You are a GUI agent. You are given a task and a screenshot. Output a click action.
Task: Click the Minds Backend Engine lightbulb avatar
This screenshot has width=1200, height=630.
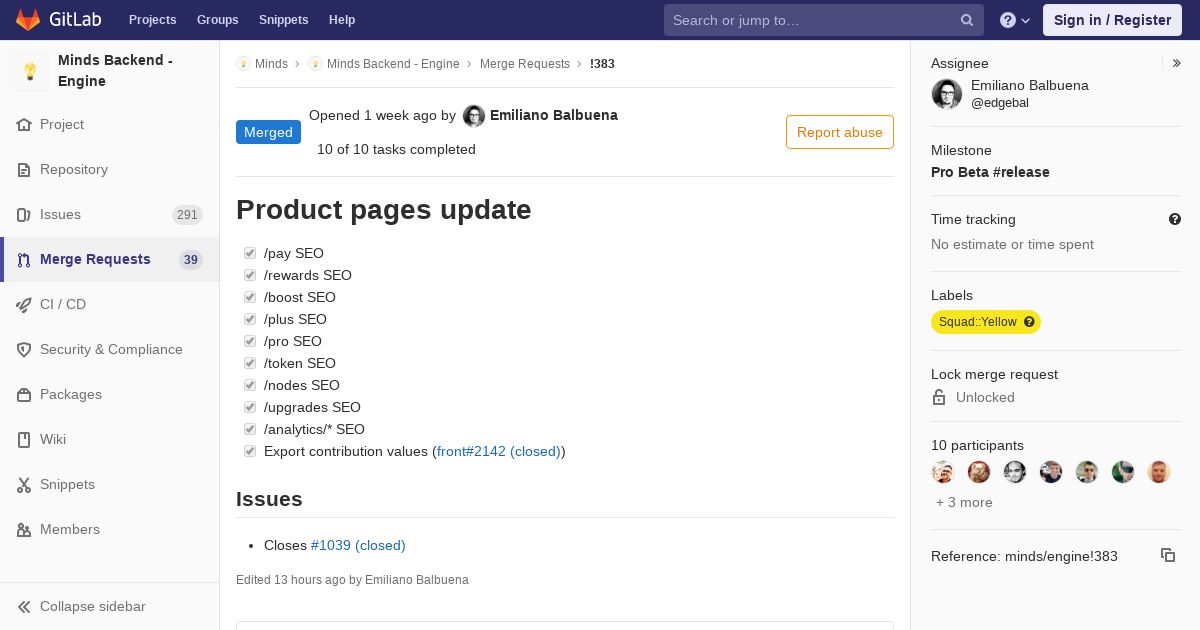30,71
